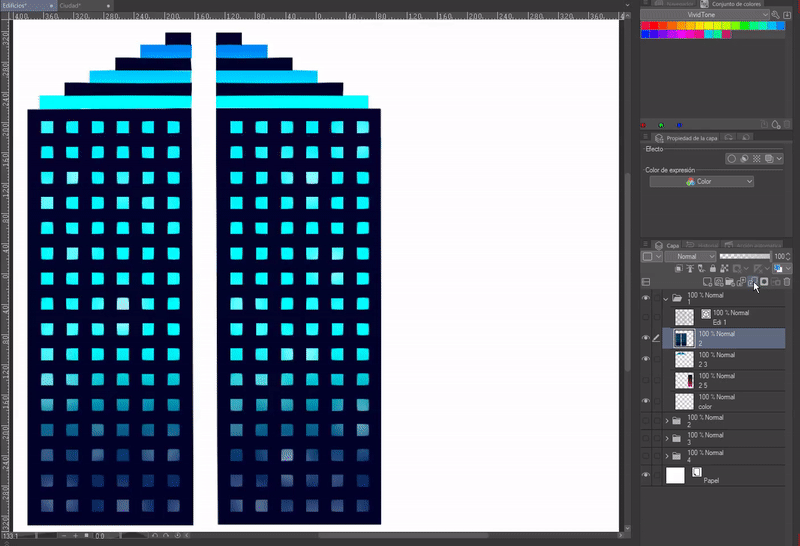Switch to the Edificios document tab

tap(29, 5)
